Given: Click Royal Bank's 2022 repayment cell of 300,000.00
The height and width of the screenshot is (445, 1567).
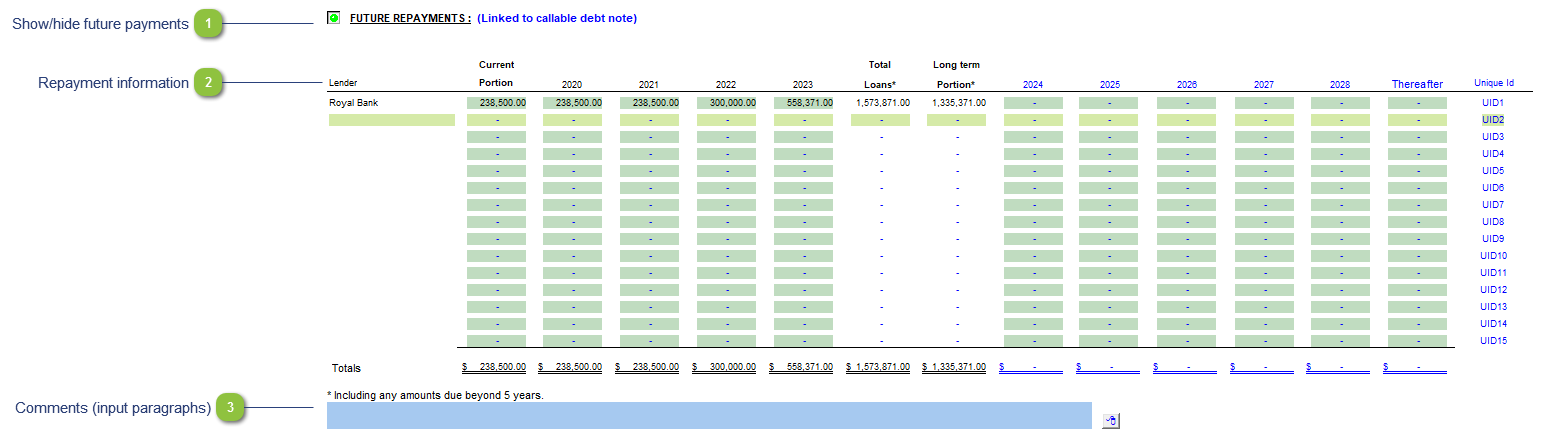Looking at the screenshot, I should pyautogui.click(x=726, y=103).
